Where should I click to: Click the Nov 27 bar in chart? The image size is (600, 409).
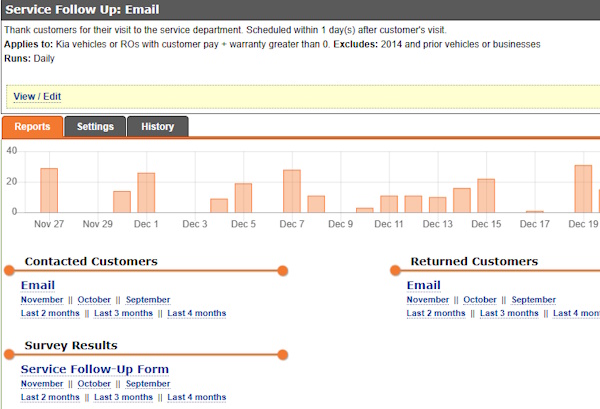point(49,190)
